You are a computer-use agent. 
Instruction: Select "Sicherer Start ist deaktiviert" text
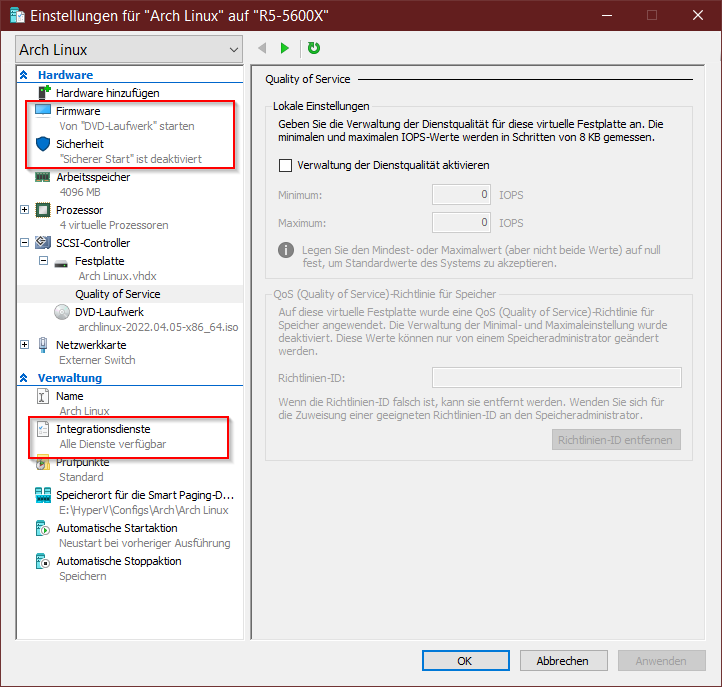[x=131, y=159]
